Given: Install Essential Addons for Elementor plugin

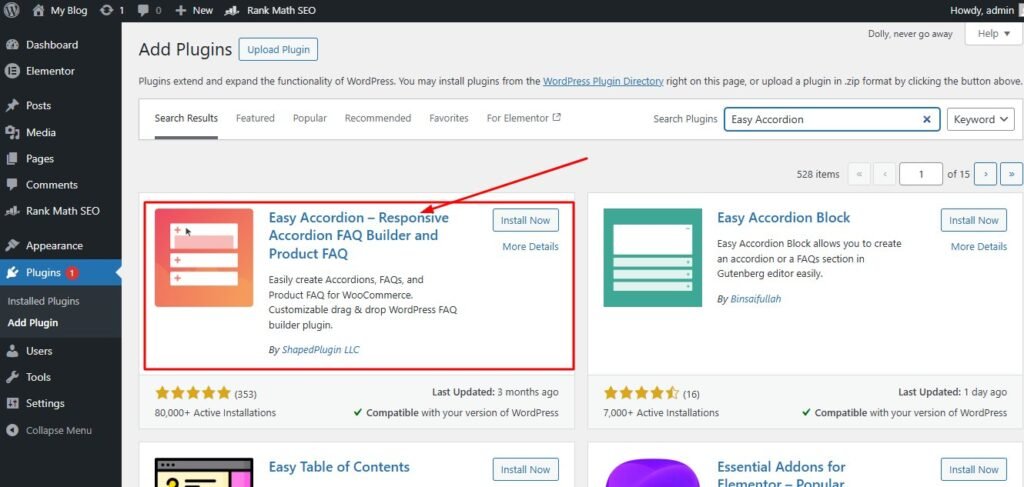Looking at the screenshot, I should pos(974,469).
